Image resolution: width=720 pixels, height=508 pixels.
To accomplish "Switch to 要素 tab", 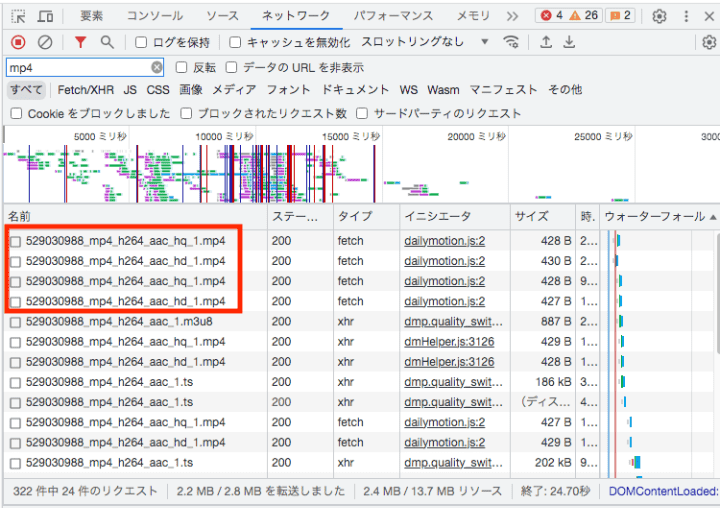I will pyautogui.click(x=91, y=16).
